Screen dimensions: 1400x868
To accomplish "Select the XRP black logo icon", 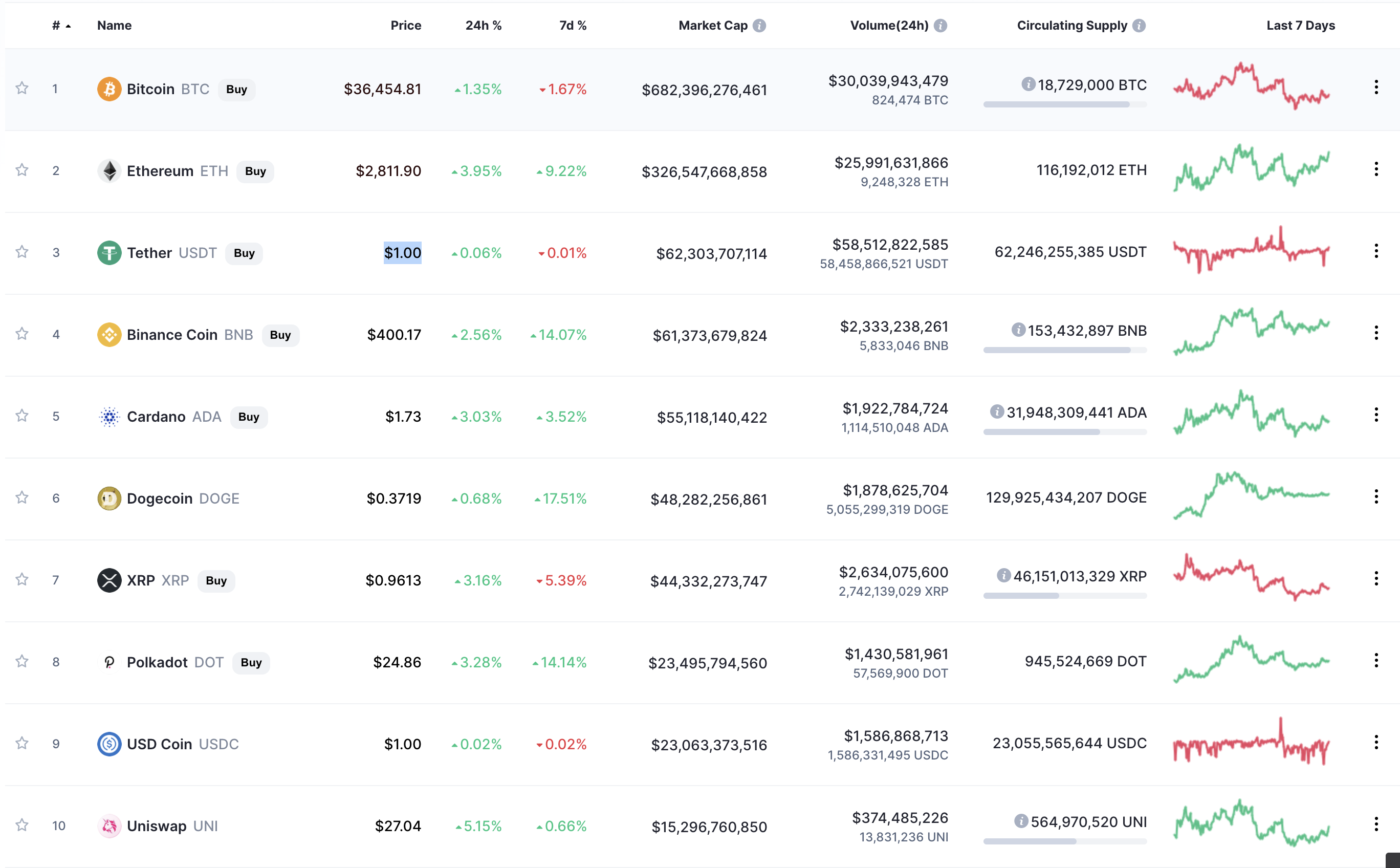I will (109, 580).
